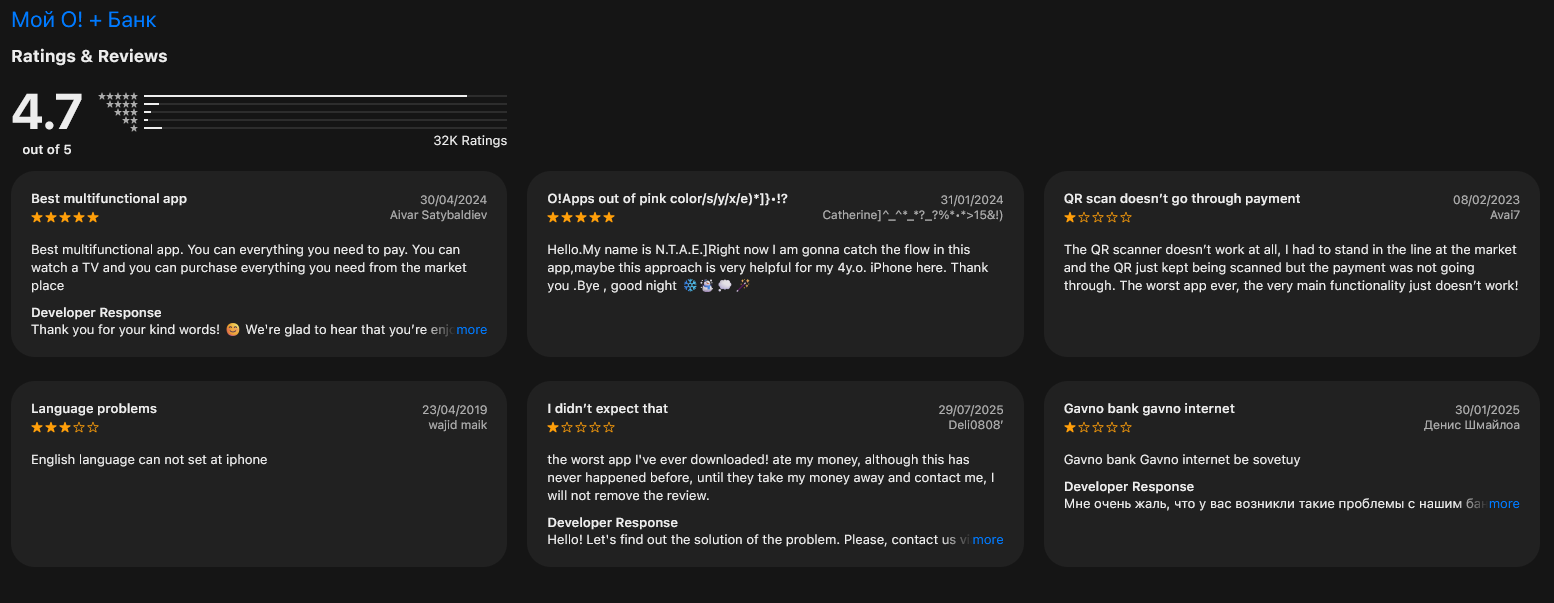The image size is (1554, 603).
Task: Click the star rating on Gavno bank review
Action: coord(1097,427)
